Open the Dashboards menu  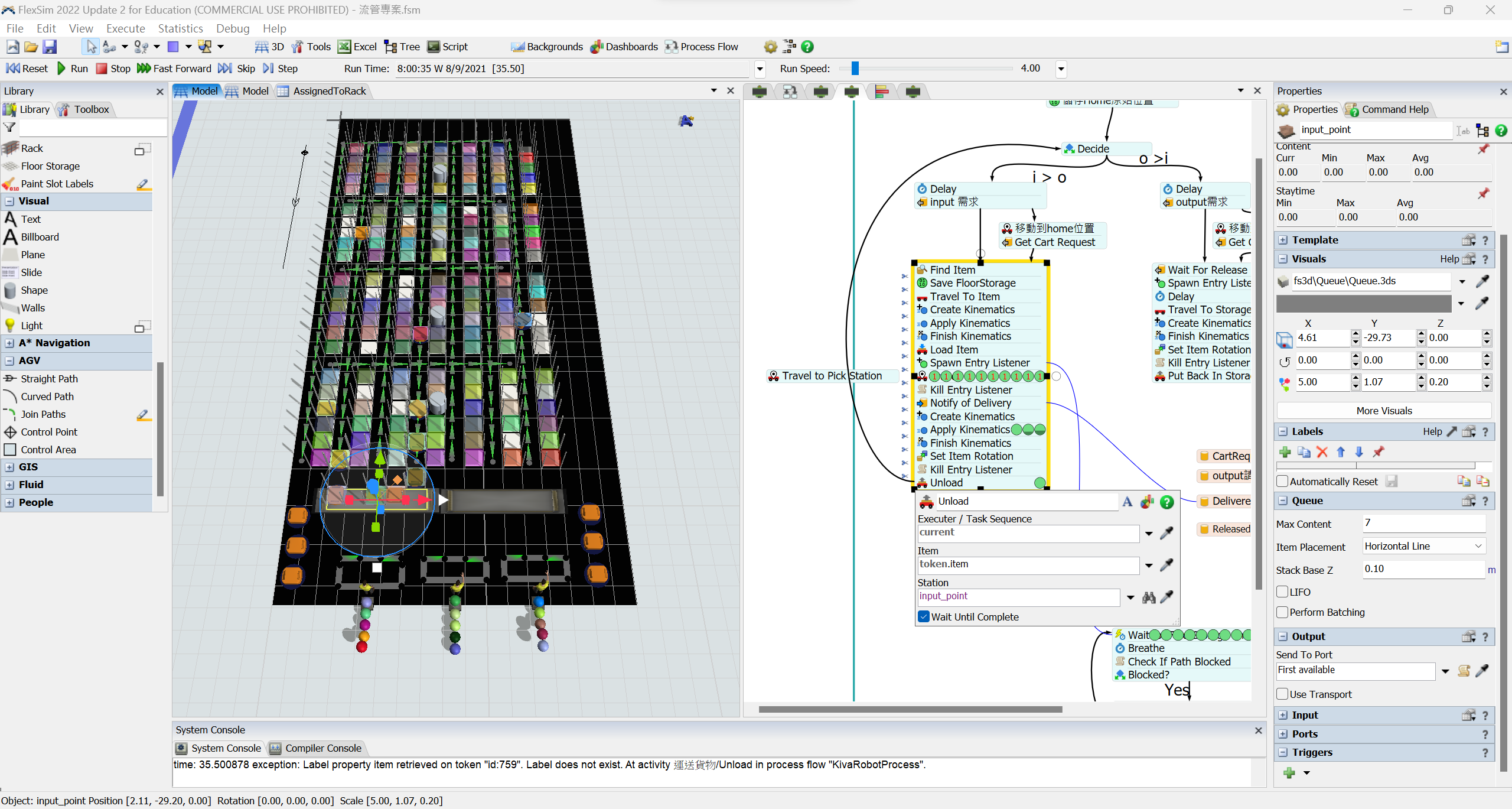click(x=624, y=47)
